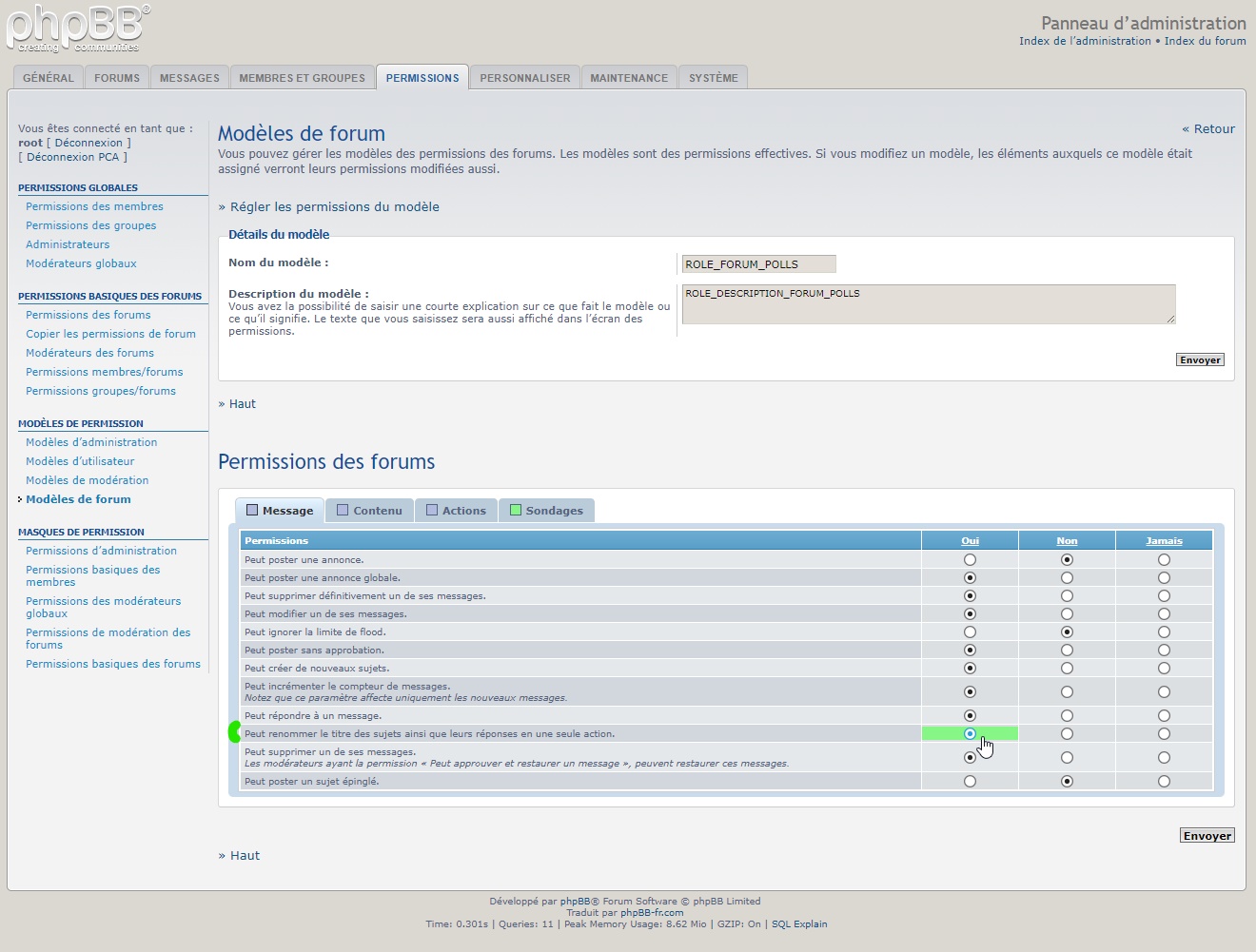The width and height of the screenshot is (1256, 952).
Task: Open the Sondages permissions tab
Action: pyautogui.click(x=554, y=511)
